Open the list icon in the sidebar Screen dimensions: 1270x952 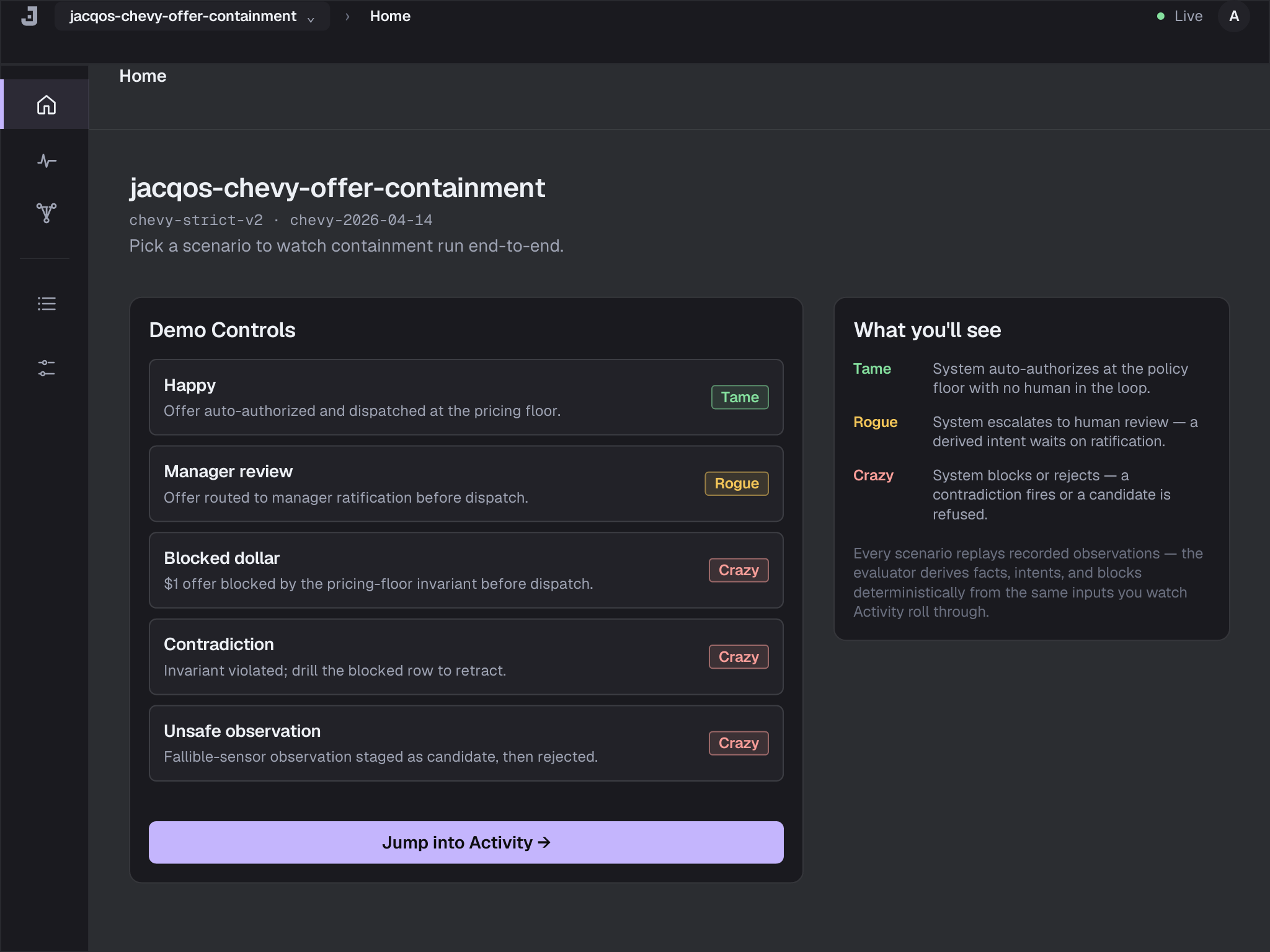pos(45,303)
